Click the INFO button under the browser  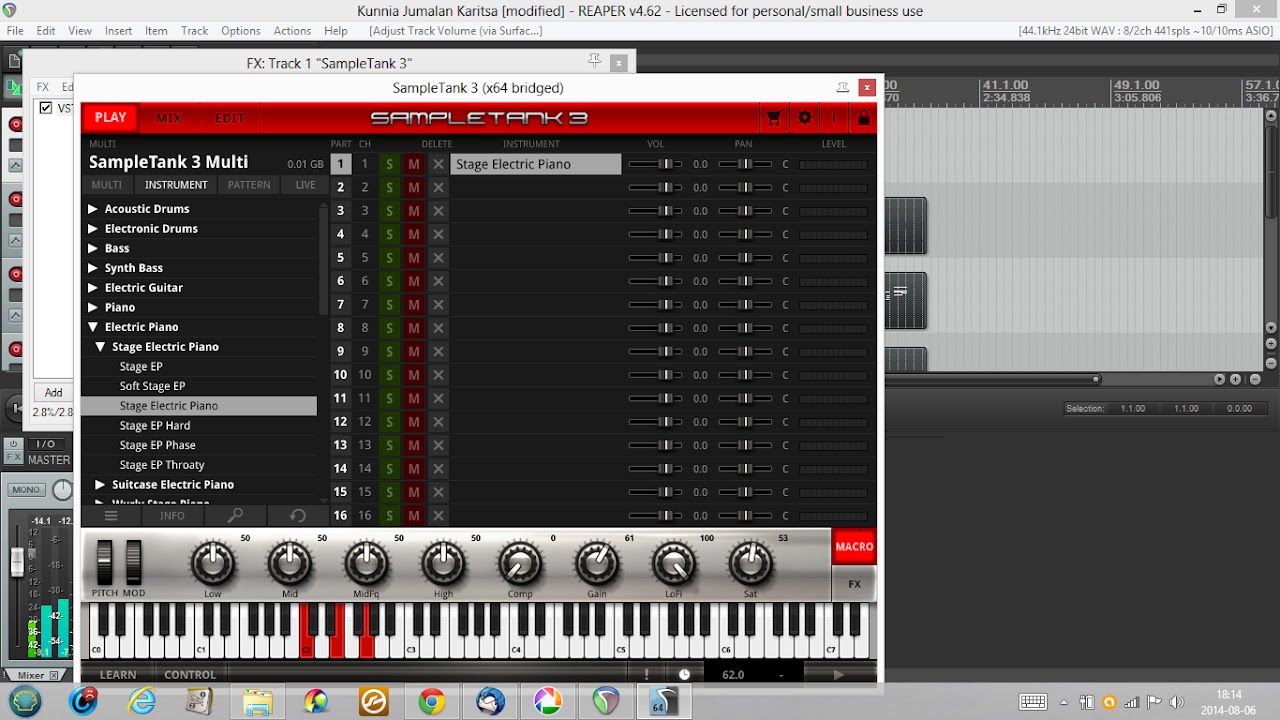tap(172, 516)
